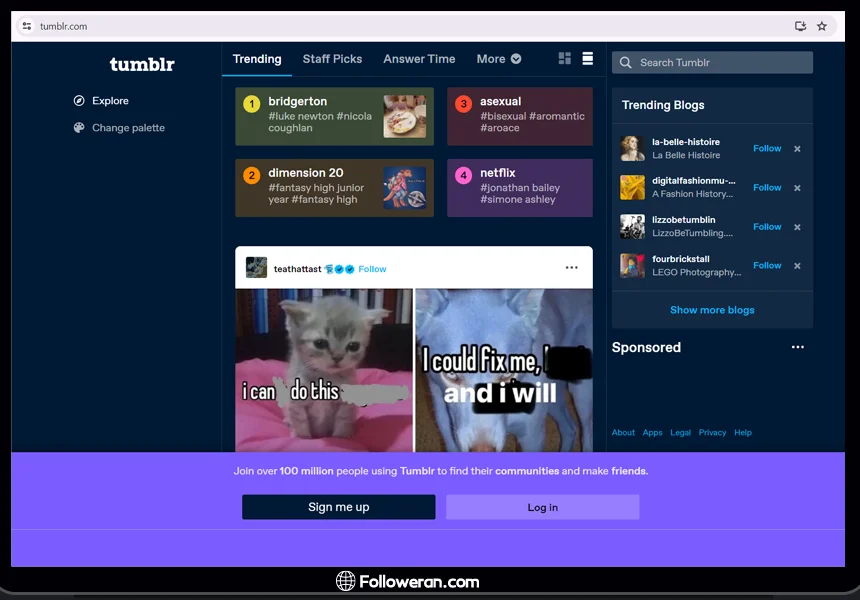Dismiss fourbrickstall blog suggestion
860x600 pixels.
pyautogui.click(x=797, y=266)
